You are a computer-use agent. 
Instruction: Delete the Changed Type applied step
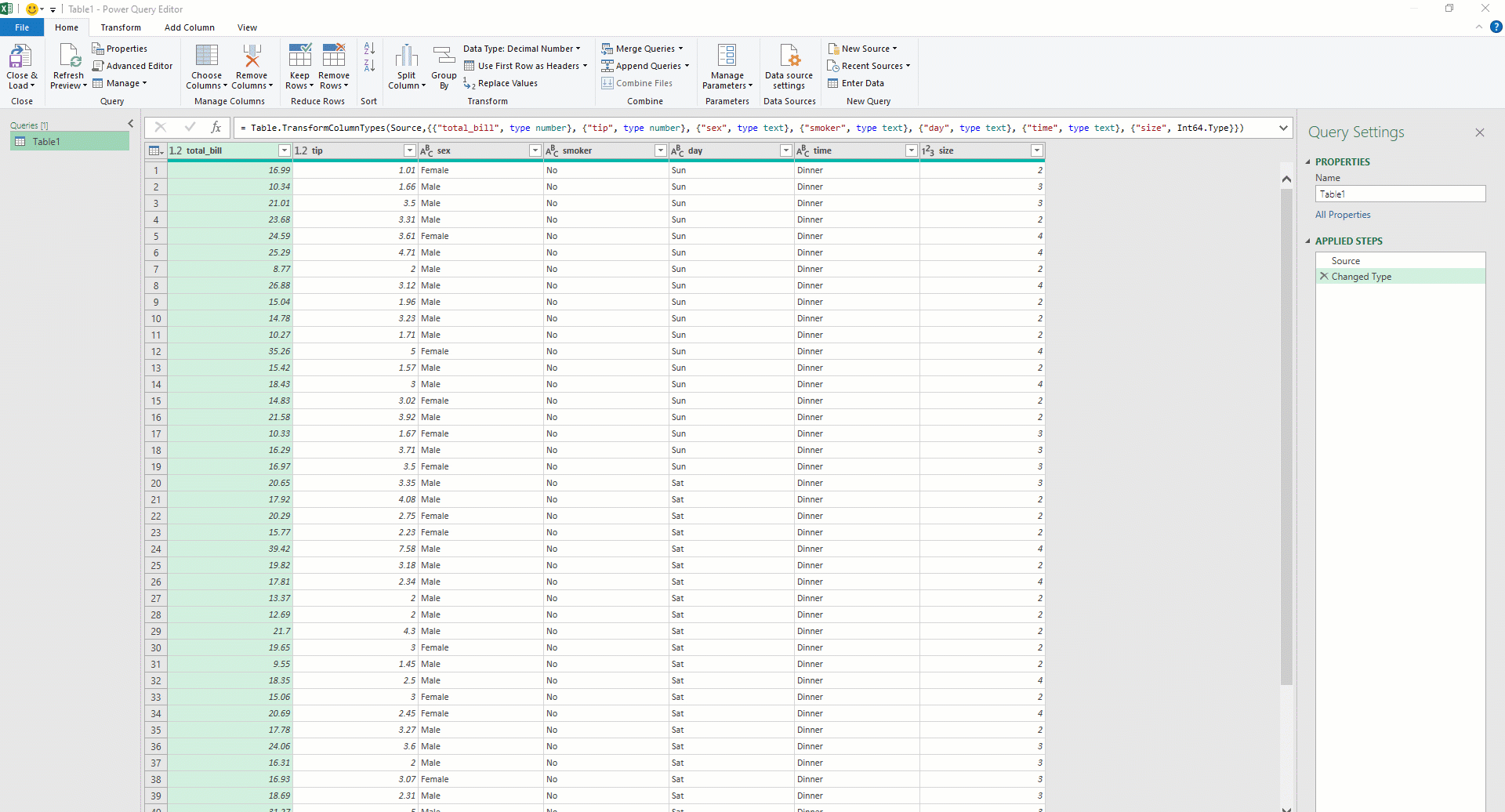tap(1324, 277)
